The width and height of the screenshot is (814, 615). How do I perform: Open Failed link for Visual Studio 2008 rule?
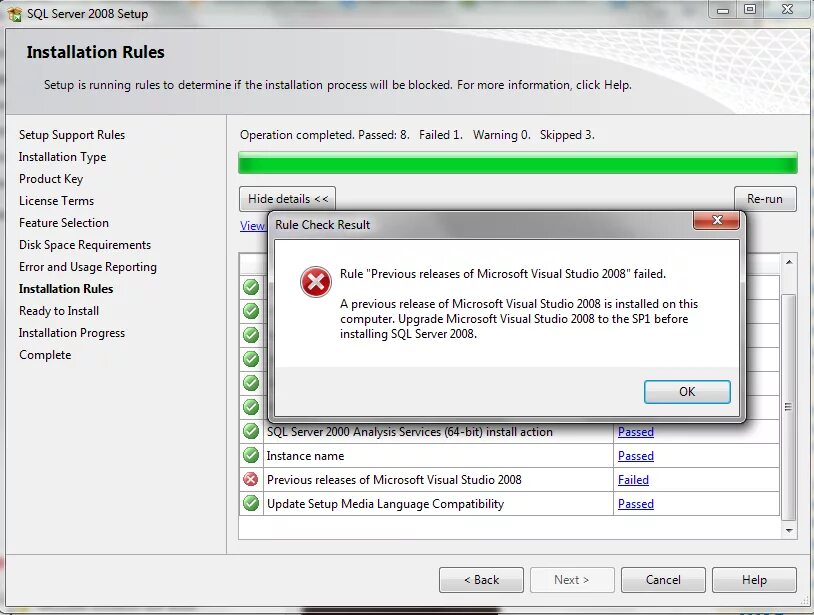pyautogui.click(x=633, y=480)
